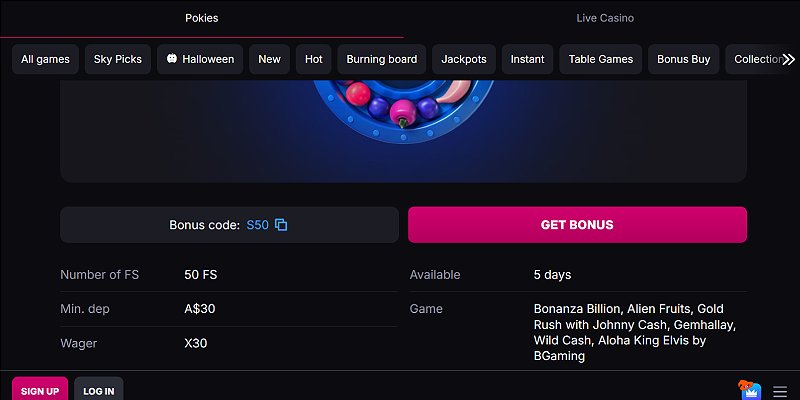Open the Table Games category

(x=600, y=59)
